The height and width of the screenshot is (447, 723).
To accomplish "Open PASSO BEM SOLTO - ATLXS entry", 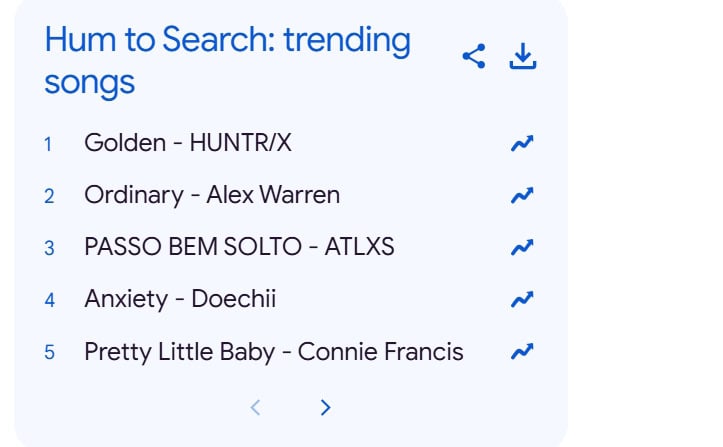I will 239,247.
